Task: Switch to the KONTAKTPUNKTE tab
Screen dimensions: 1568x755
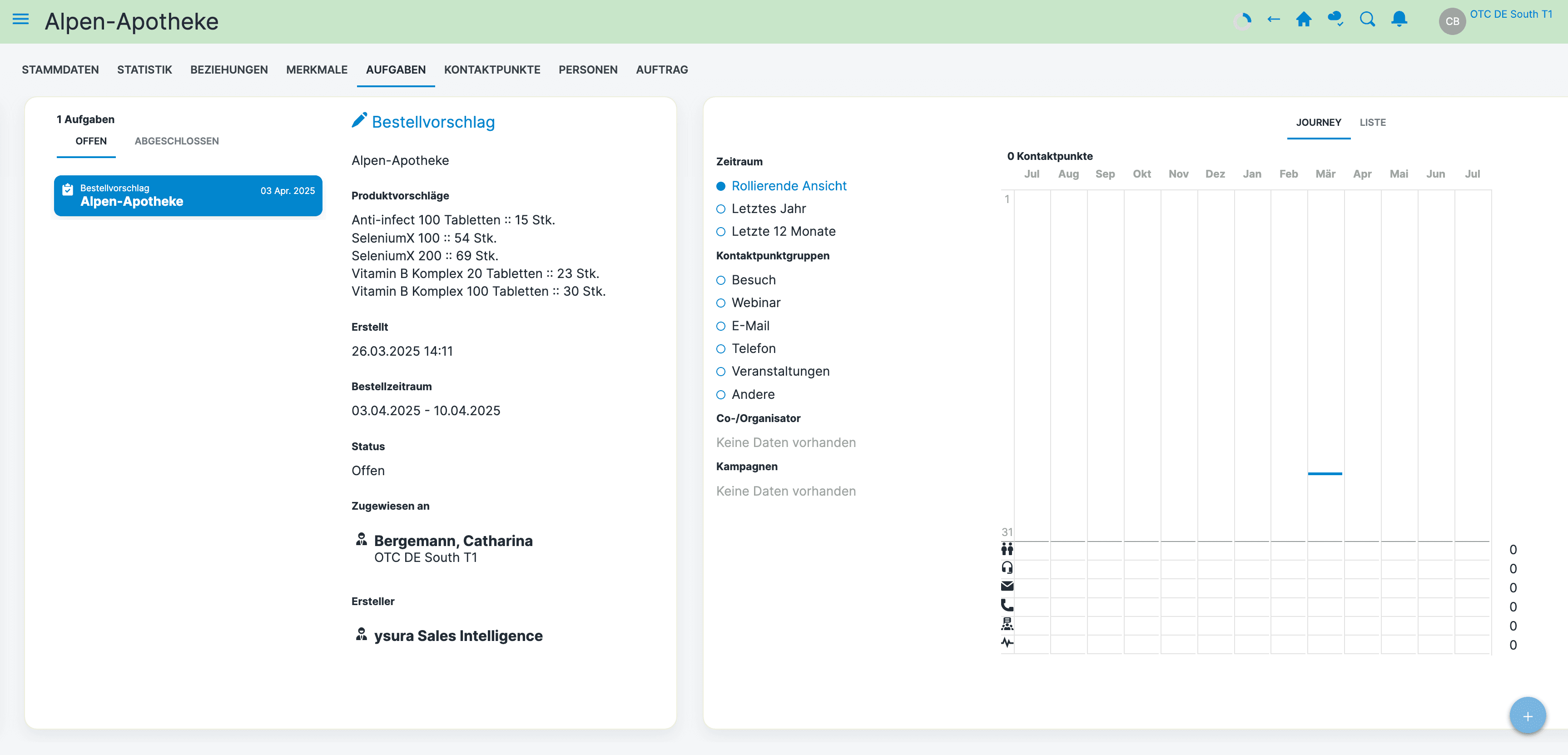Action: [x=492, y=70]
